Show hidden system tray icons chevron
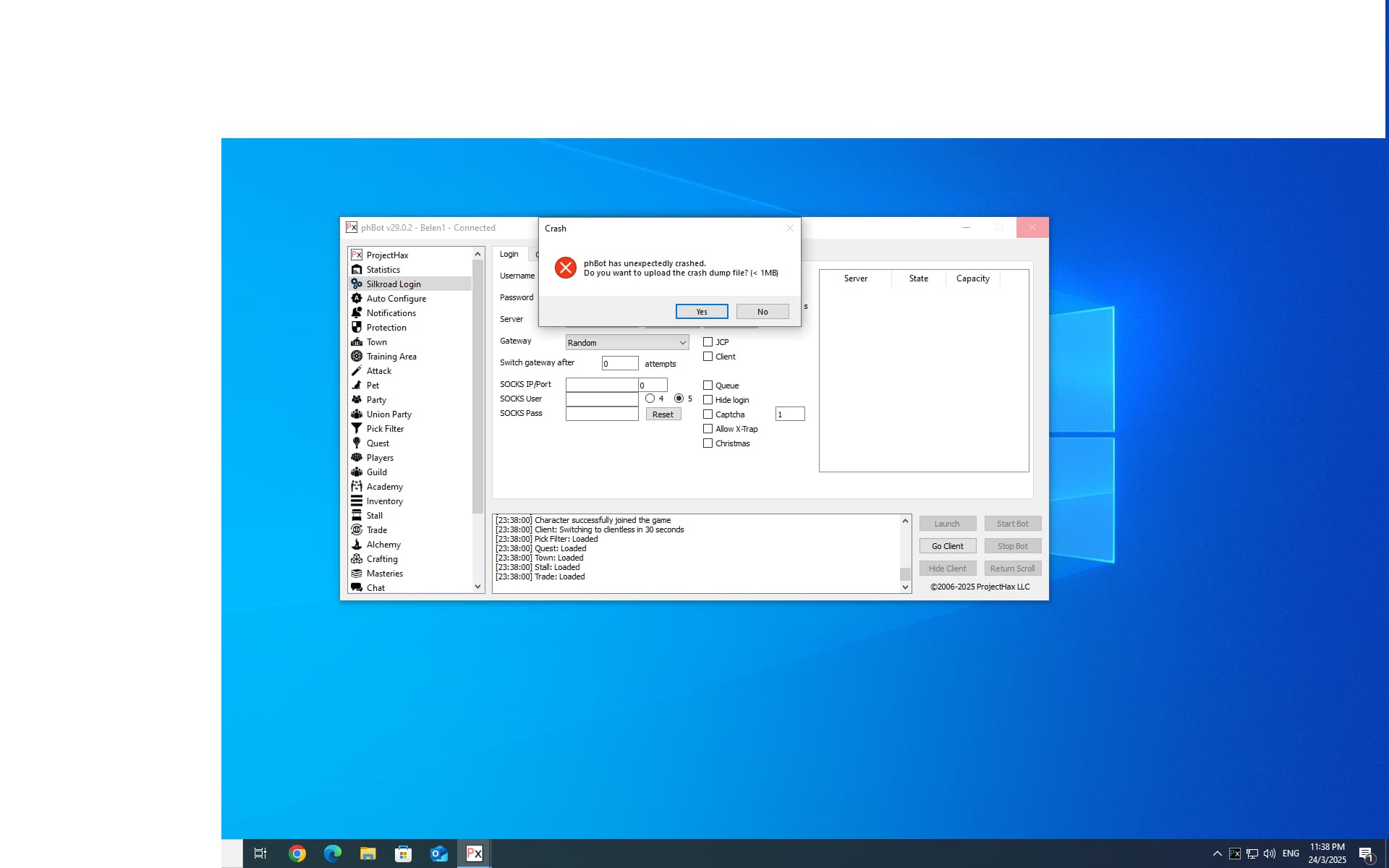The width and height of the screenshot is (1389, 868). pos(1217,854)
